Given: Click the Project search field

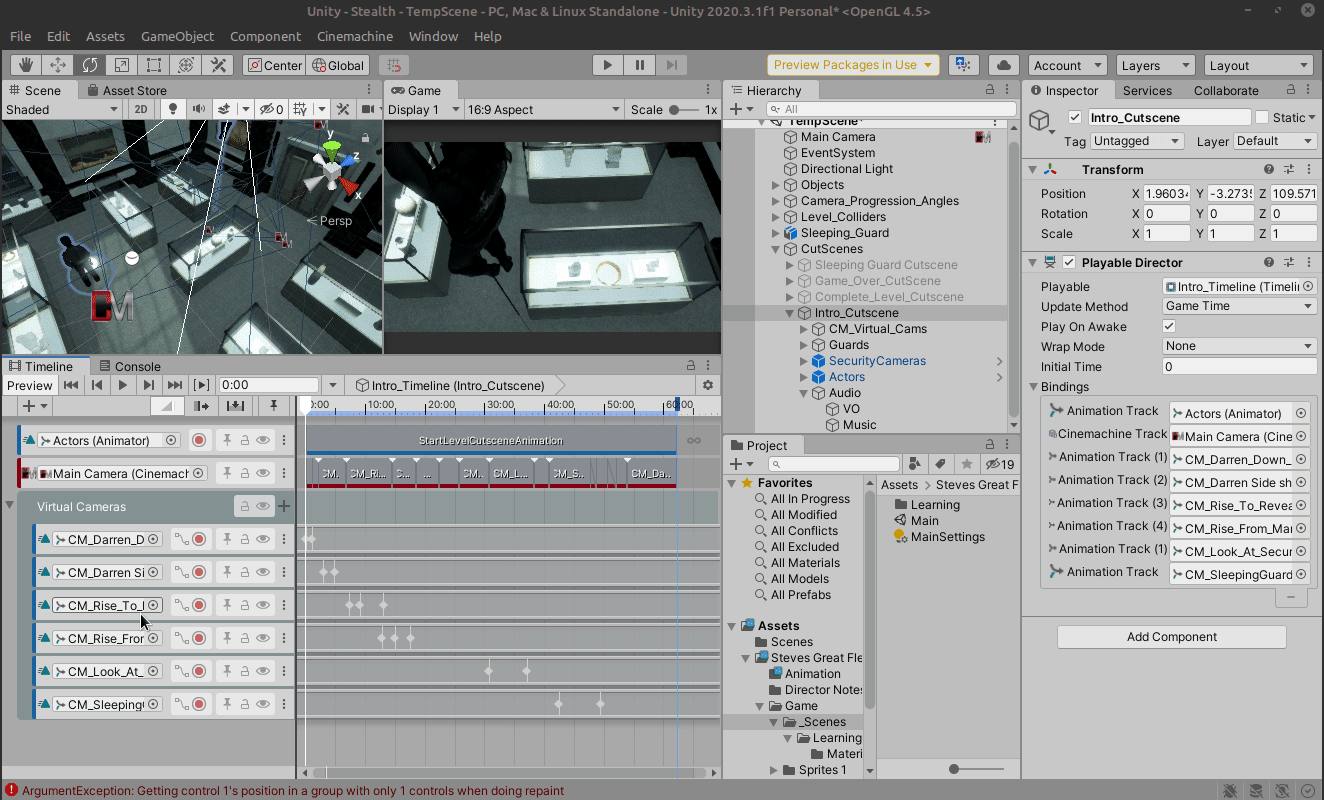Looking at the screenshot, I should tap(832, 464).
